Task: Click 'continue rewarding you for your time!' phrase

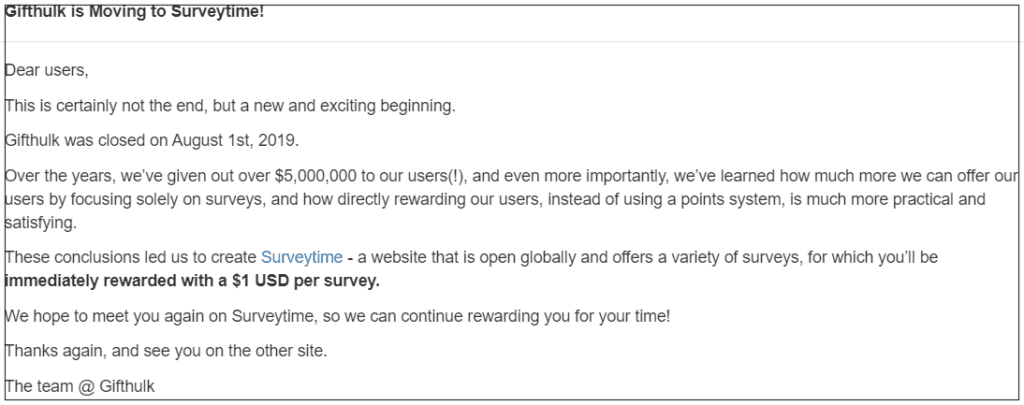Action: coord(536,317)
